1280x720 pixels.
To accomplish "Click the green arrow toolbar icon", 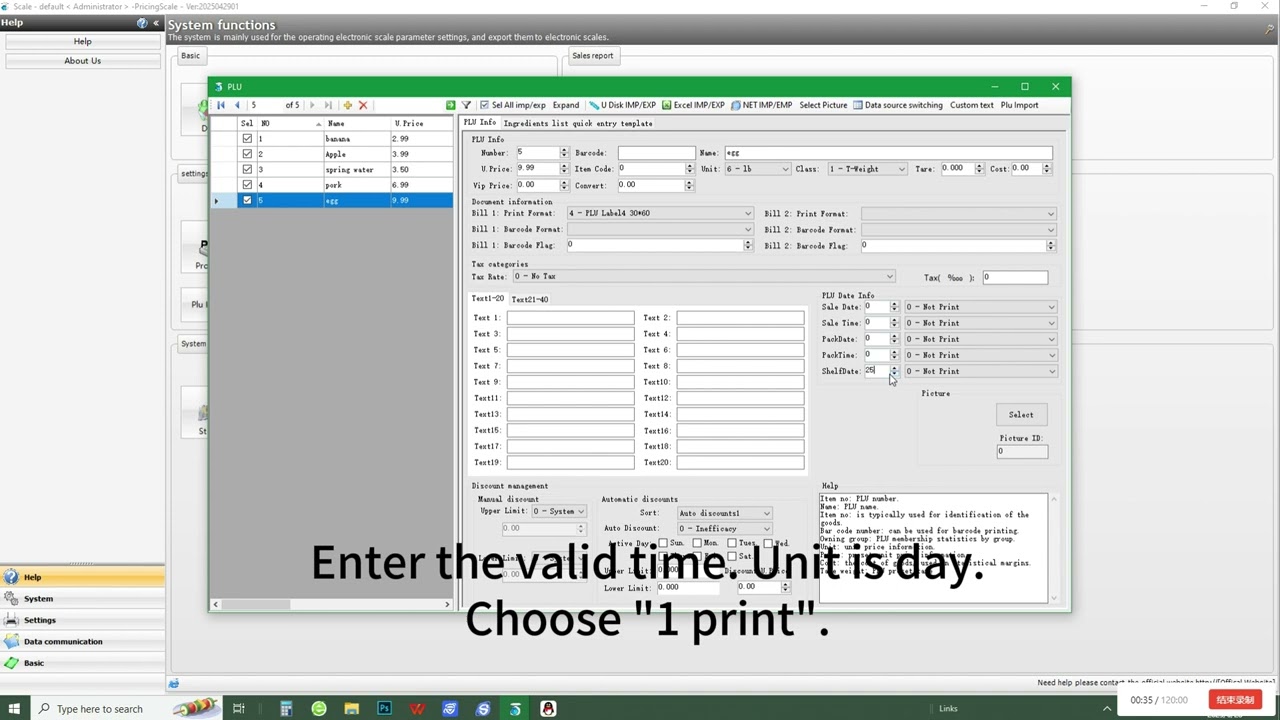I will point(450,105).
